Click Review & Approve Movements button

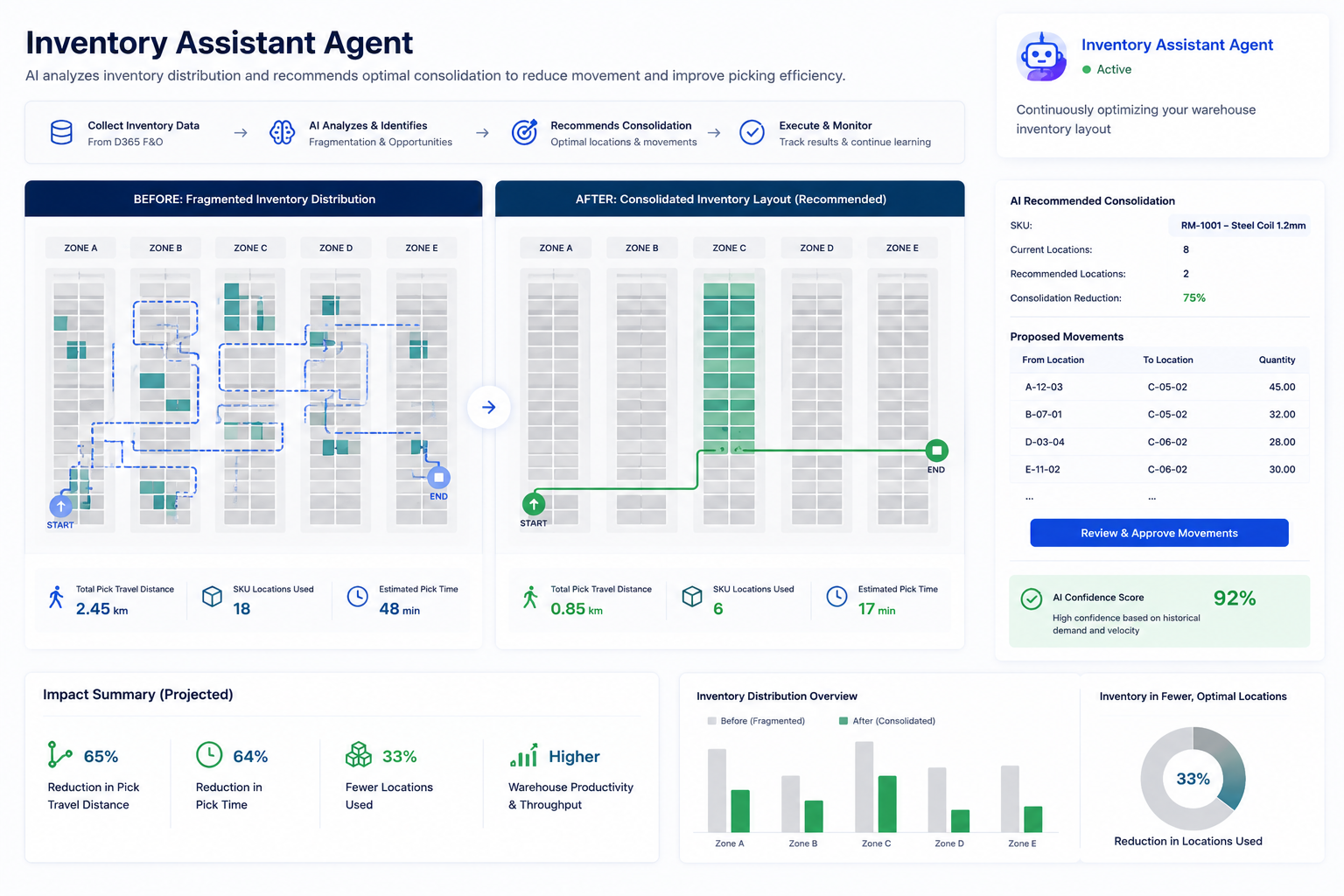click(1159, 533)
